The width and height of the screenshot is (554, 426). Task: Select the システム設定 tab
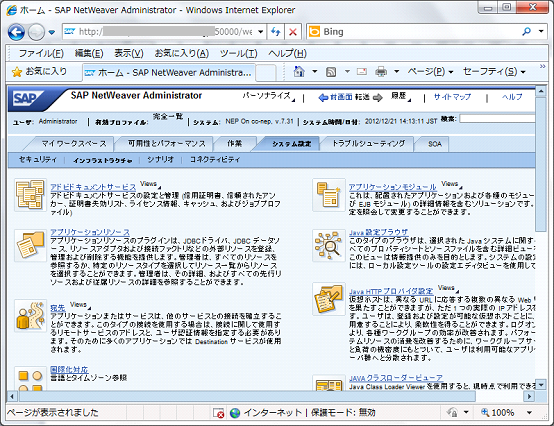coord(291,144)
